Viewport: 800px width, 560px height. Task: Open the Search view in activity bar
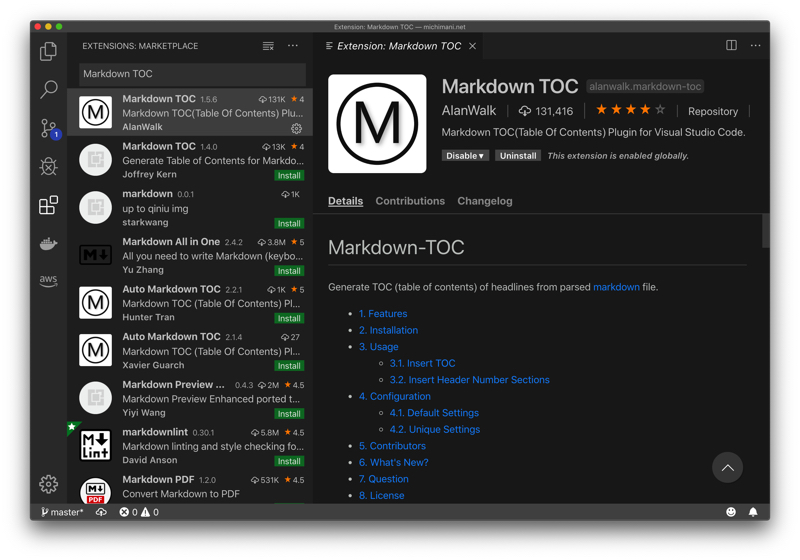tap(48, 89)
